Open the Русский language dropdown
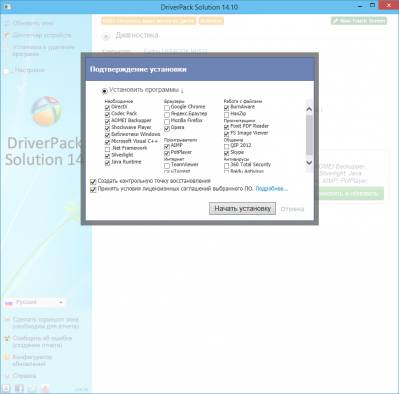 click(34, 302)
